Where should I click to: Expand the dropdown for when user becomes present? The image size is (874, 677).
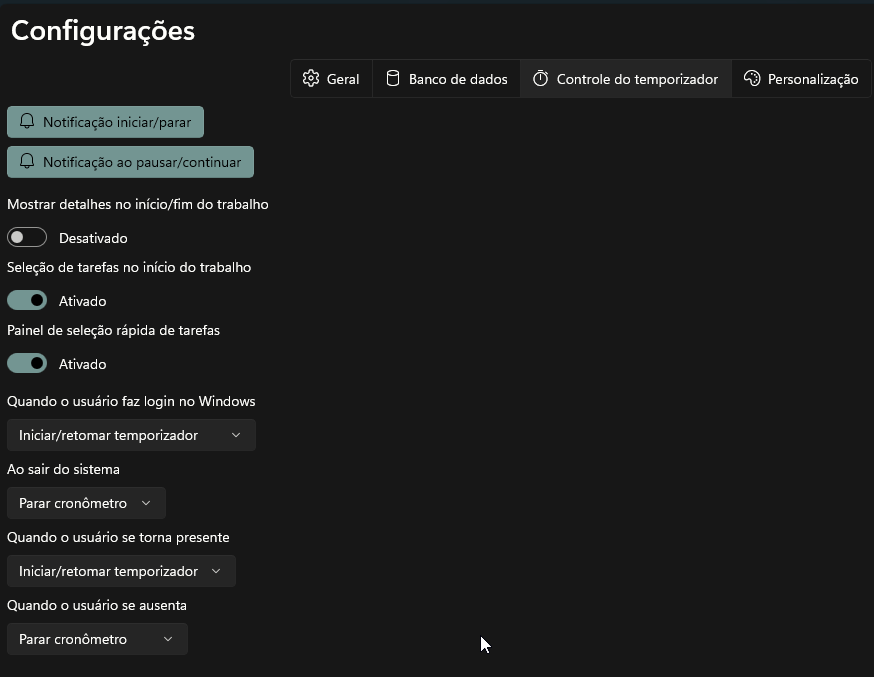point(121,571)
